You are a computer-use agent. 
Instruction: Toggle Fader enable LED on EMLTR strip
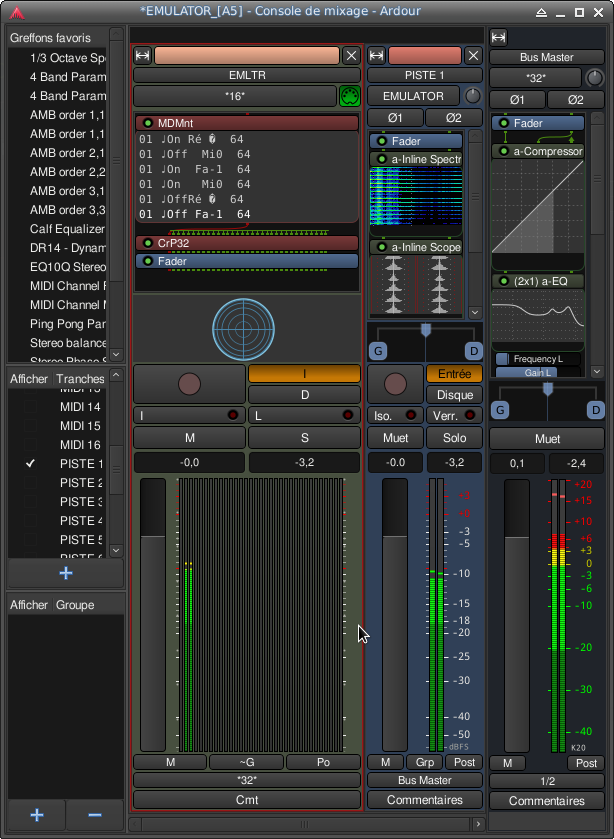click(x=148, y=262)
